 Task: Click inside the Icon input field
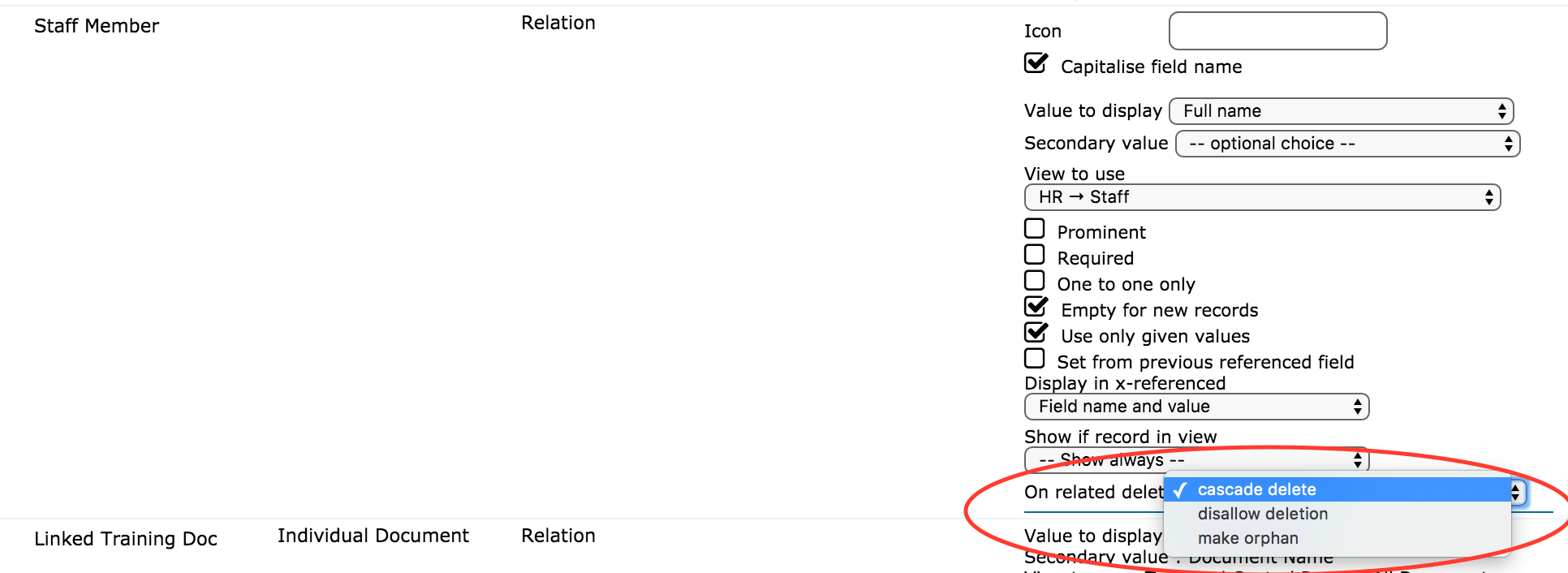tap(1277, 30)
